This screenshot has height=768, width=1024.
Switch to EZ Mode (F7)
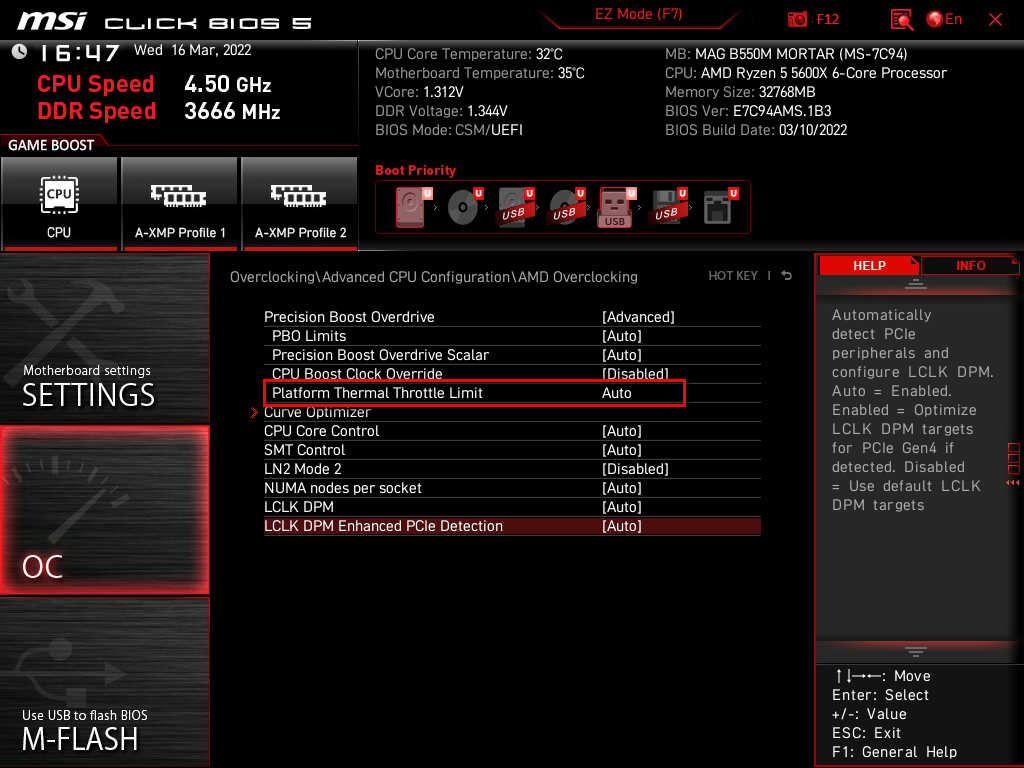click(638, 14)
